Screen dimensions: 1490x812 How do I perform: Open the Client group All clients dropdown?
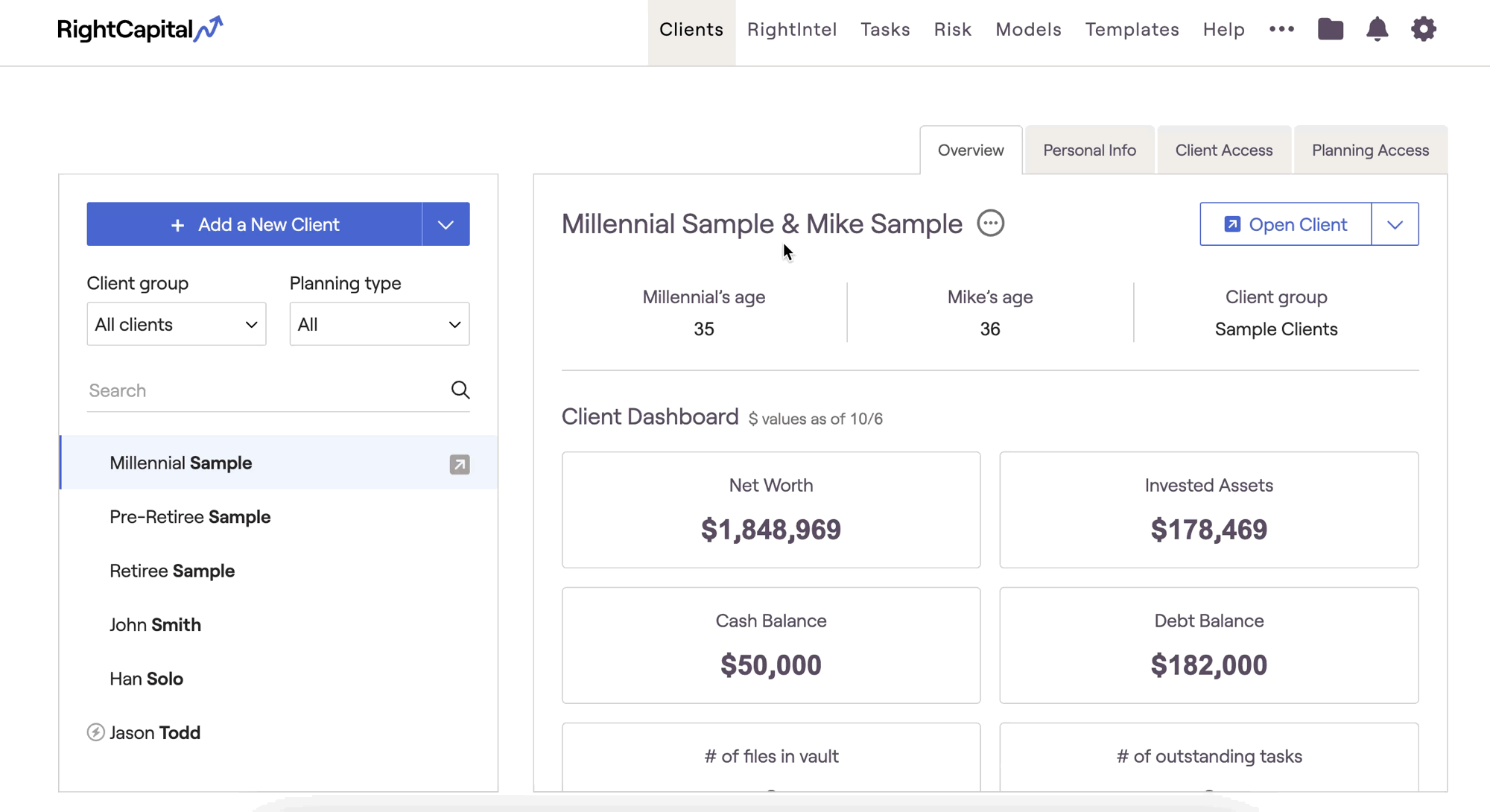click(x=177, y=324)
